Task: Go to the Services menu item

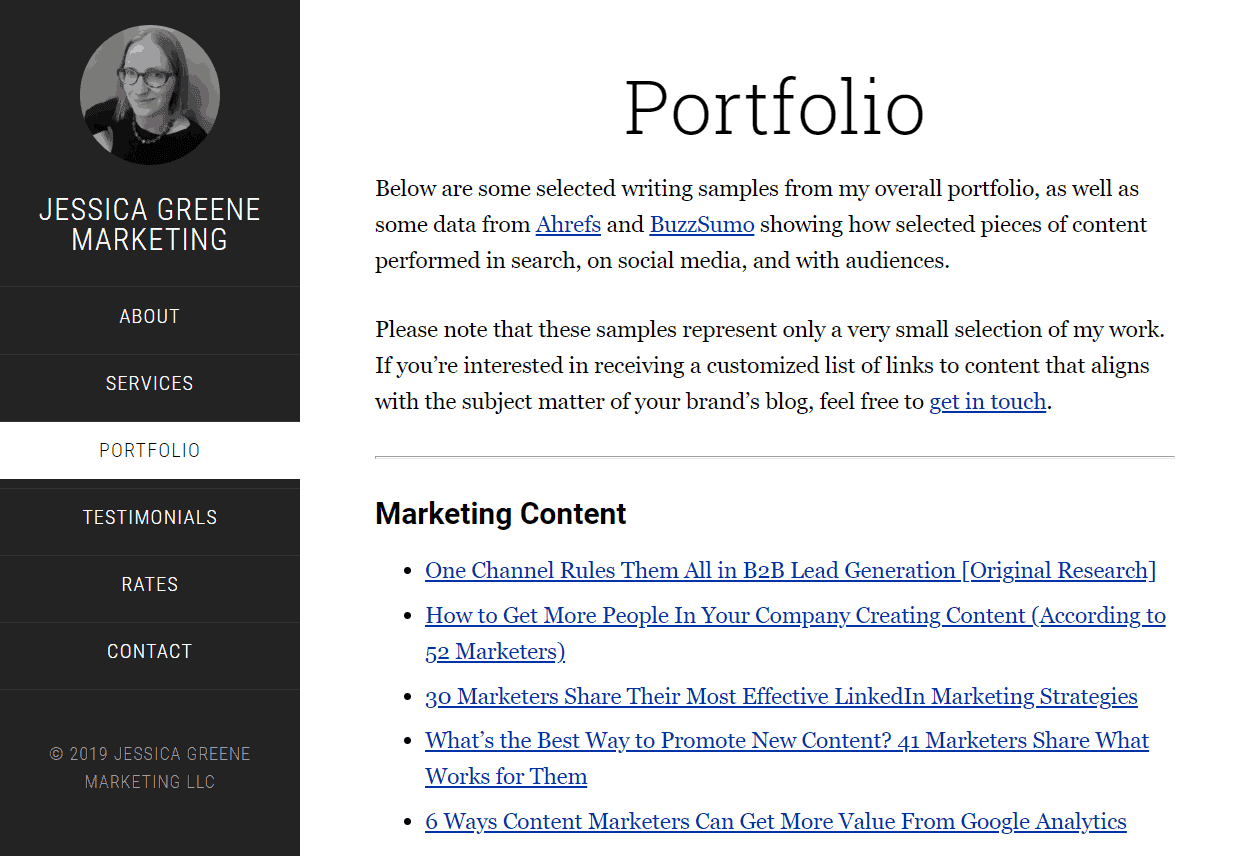Action: click(x=150, y=383)
